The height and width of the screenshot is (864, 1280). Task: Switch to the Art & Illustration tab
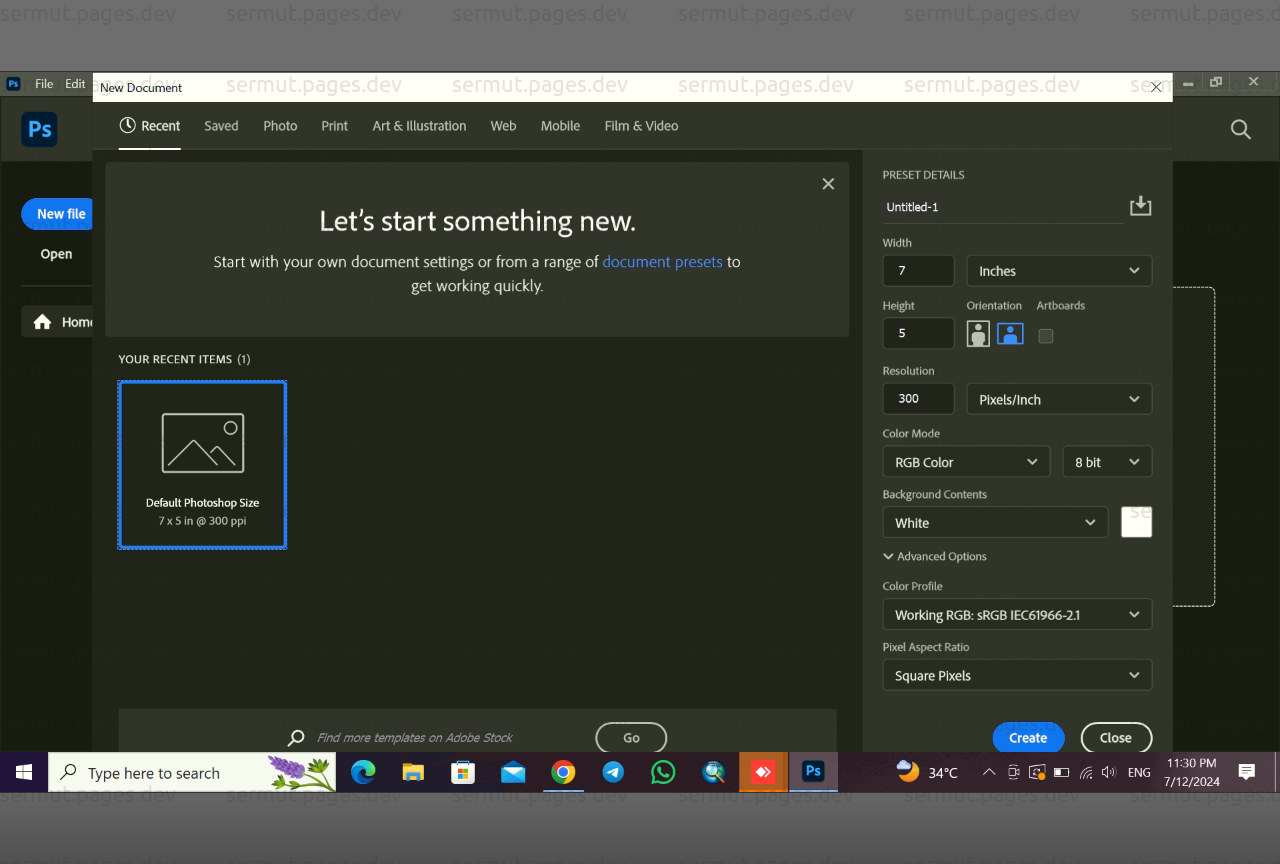click(419, 126)
